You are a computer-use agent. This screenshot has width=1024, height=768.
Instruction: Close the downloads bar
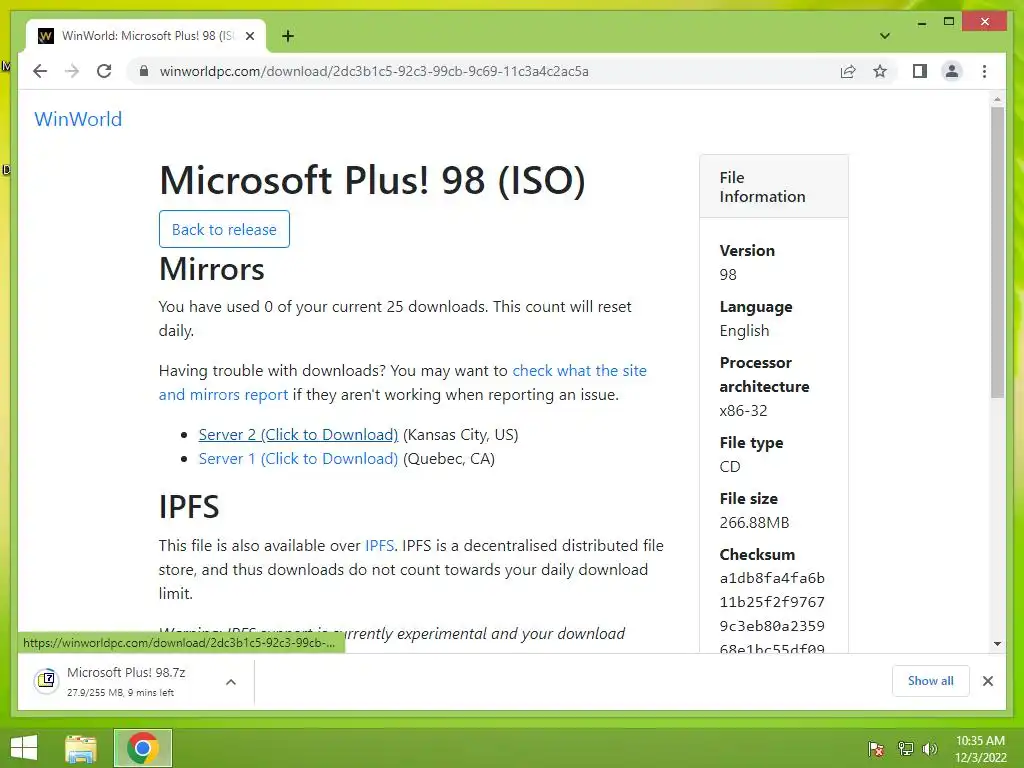(x=988, y=681)
